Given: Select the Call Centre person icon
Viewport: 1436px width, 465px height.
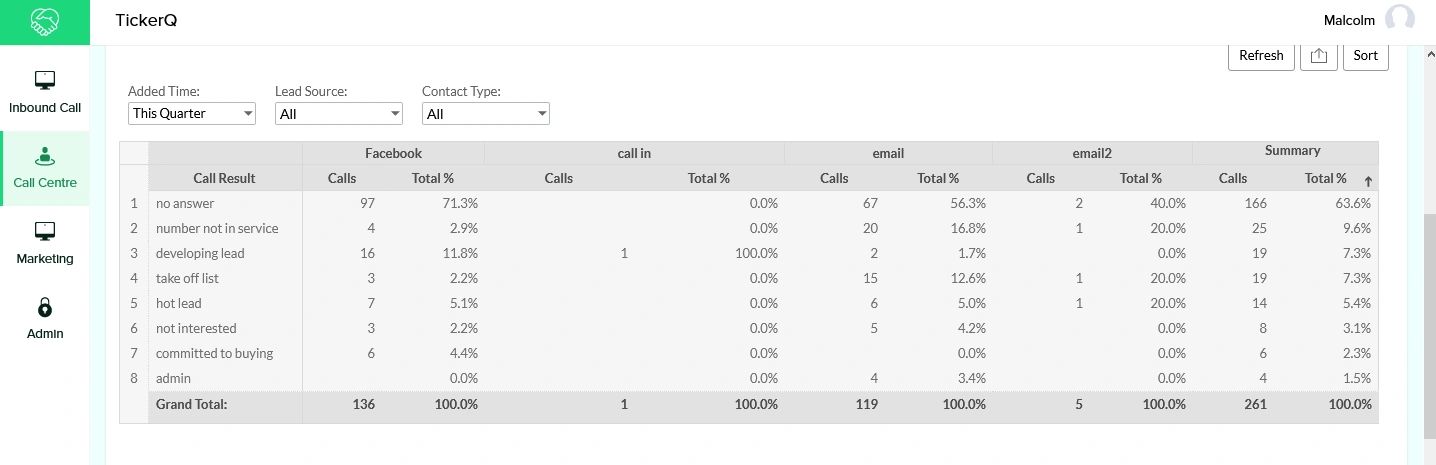Looking at the screenshot, I should tap(45, 156).
